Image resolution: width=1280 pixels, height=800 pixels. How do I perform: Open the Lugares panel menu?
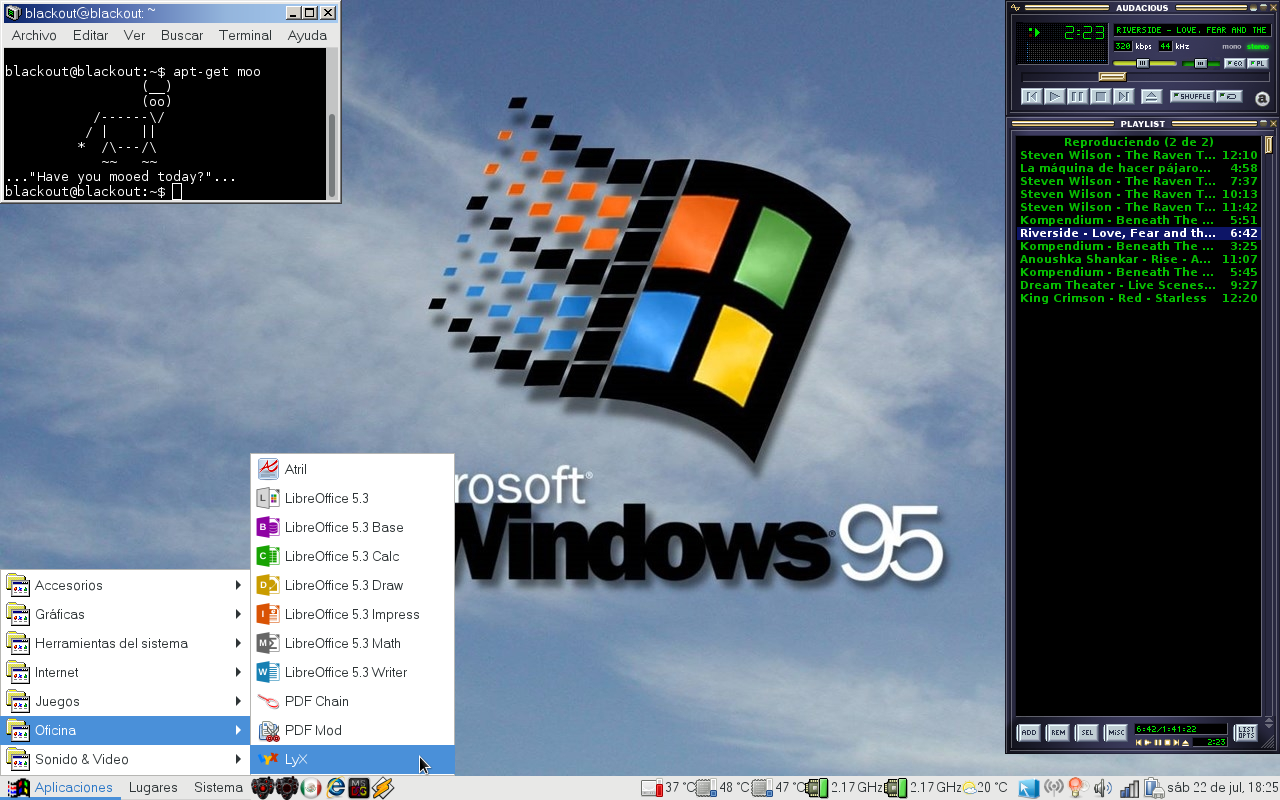tap(153, 787)
